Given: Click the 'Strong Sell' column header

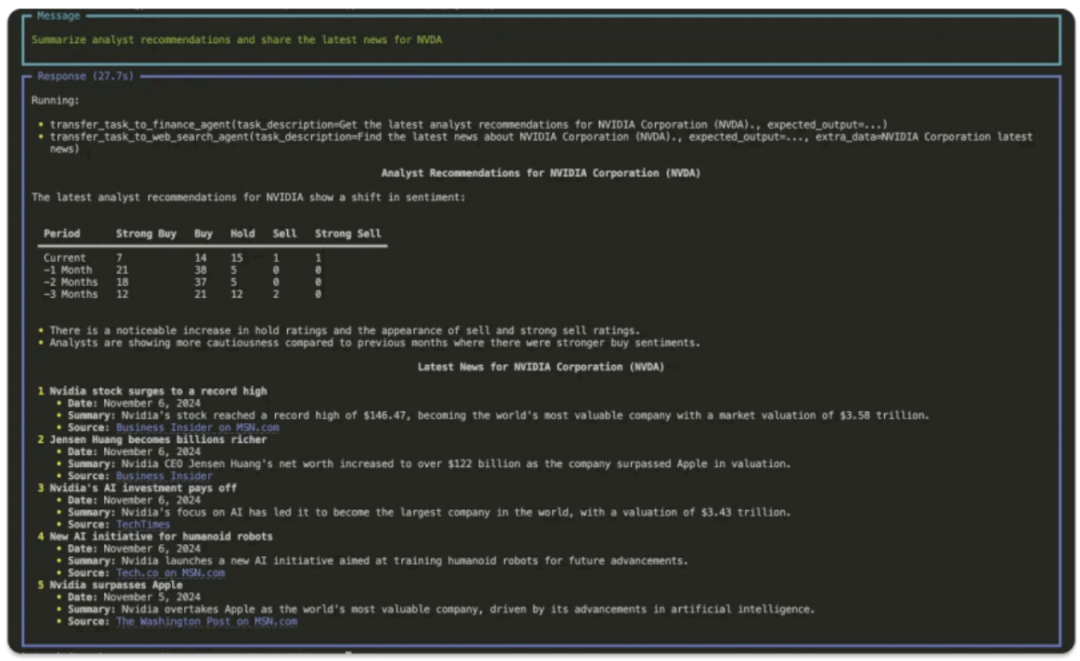Looking at the screenshot, I should click(x=348, y=233).
